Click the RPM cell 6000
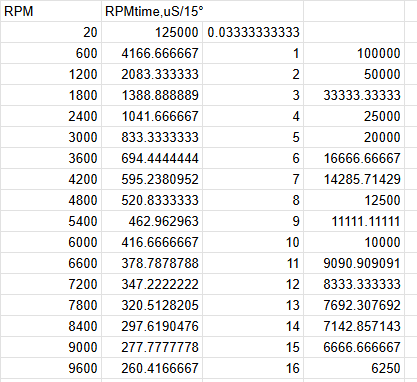The height and width of the screenshot is (382, 417). pyautogui.click(x=51, y=242)
